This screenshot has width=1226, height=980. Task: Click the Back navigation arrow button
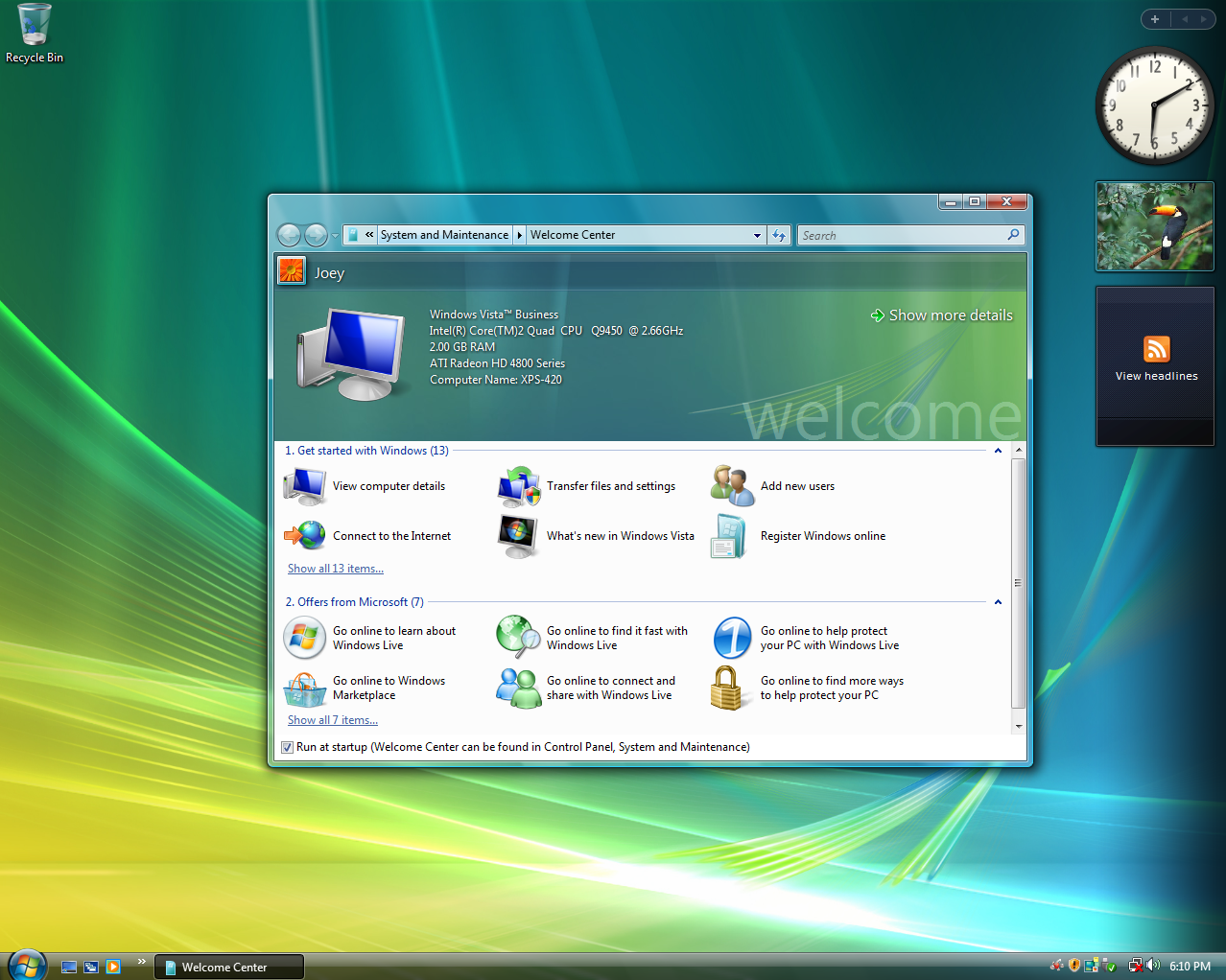289,235
